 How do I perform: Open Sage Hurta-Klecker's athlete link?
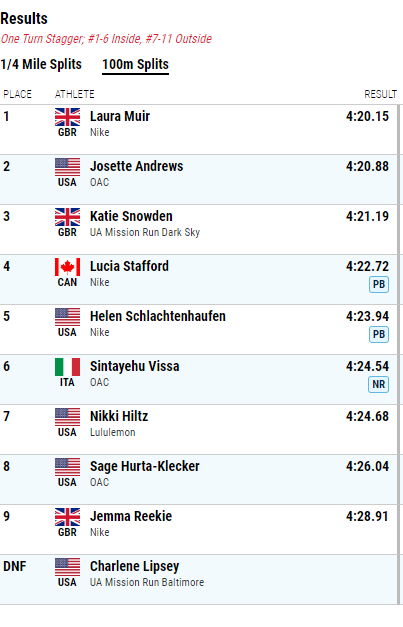[x=145, y=466]
